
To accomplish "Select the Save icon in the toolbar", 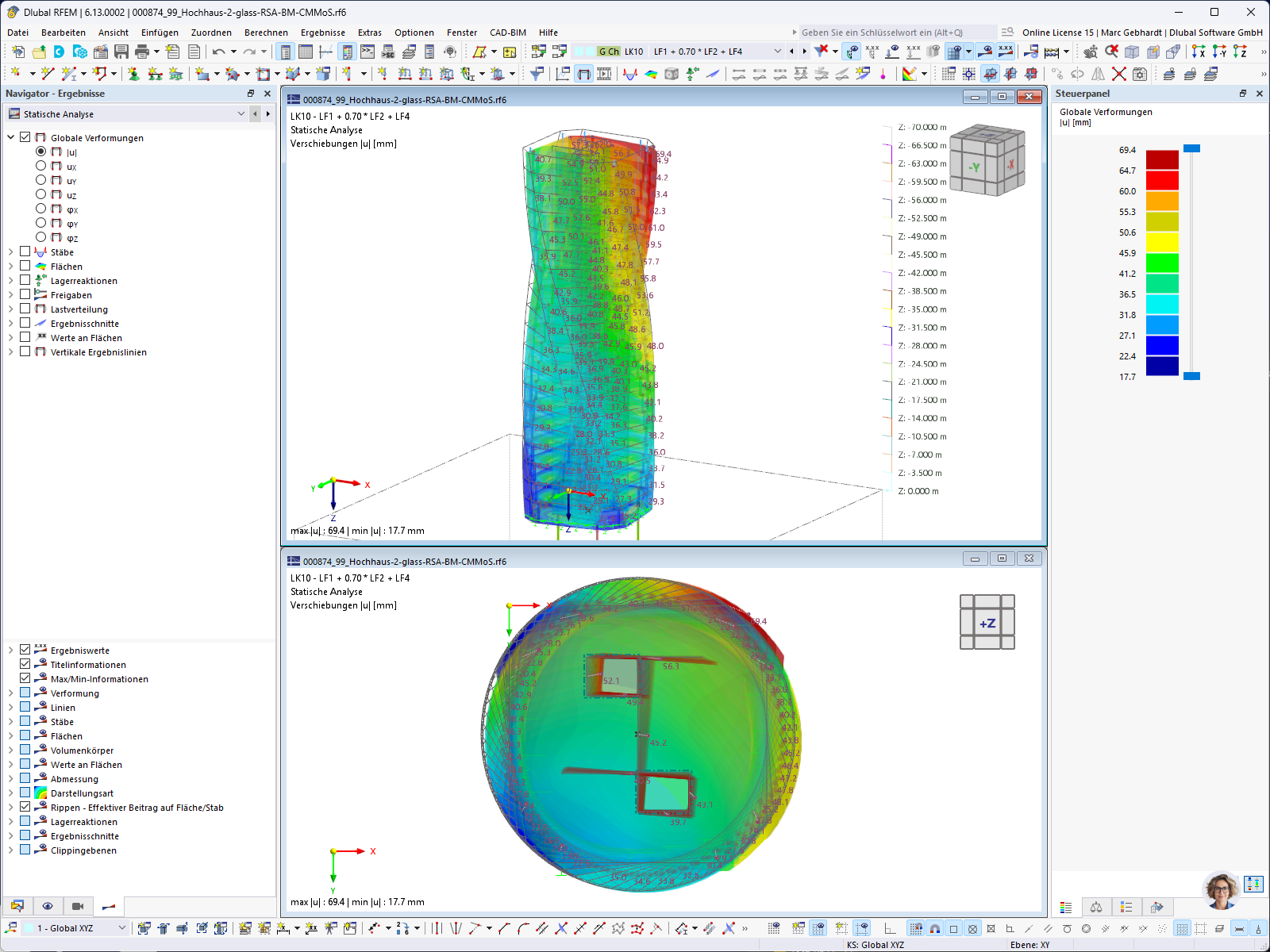I will (121, 51).
